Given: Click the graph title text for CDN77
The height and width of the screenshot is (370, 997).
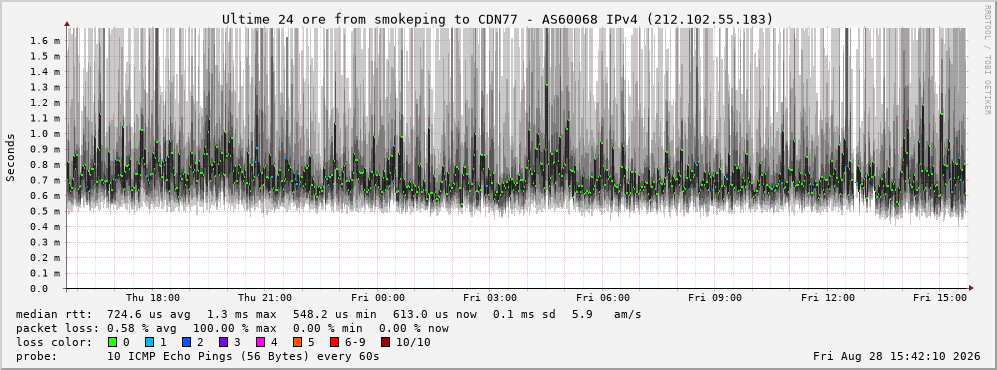Looking at the screenshot, I should (498, 20).
